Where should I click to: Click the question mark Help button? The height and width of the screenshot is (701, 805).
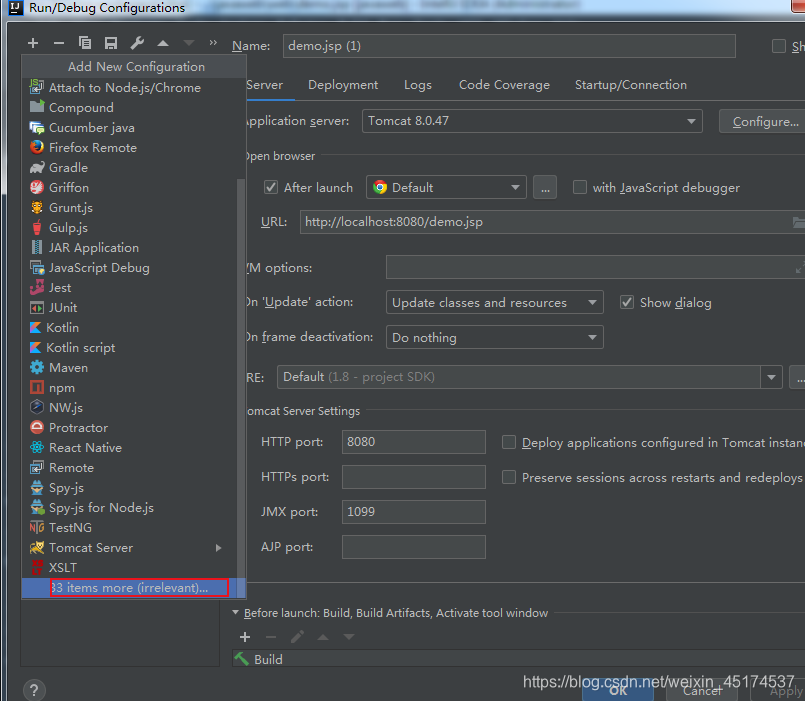click(34, 690)
